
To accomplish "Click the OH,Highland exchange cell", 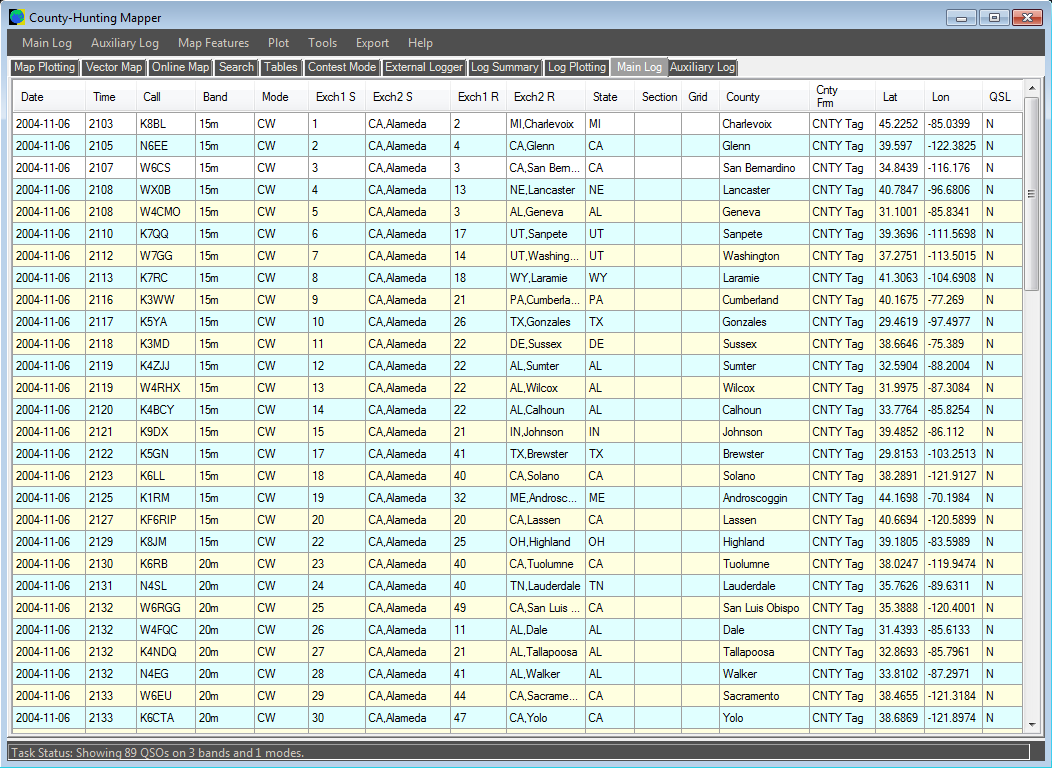I will point(545,542).
